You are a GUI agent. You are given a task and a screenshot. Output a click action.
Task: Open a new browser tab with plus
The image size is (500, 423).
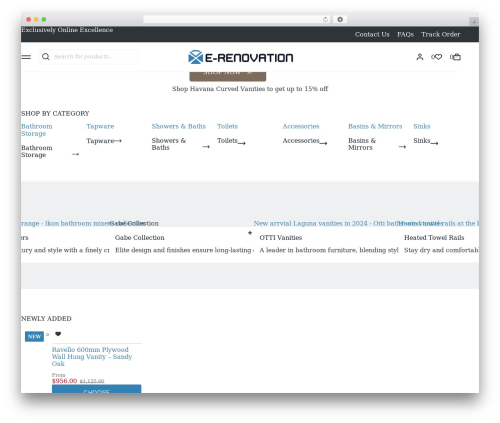[474, 22]
